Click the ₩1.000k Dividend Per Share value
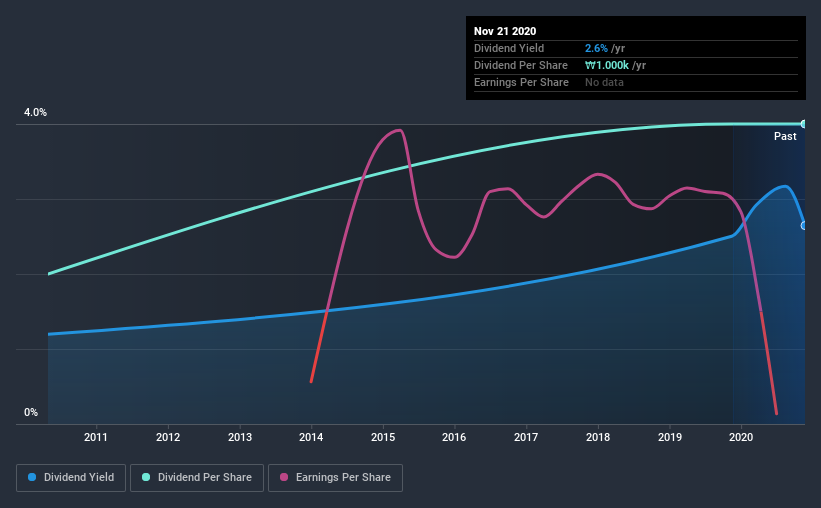 (607, 65)
